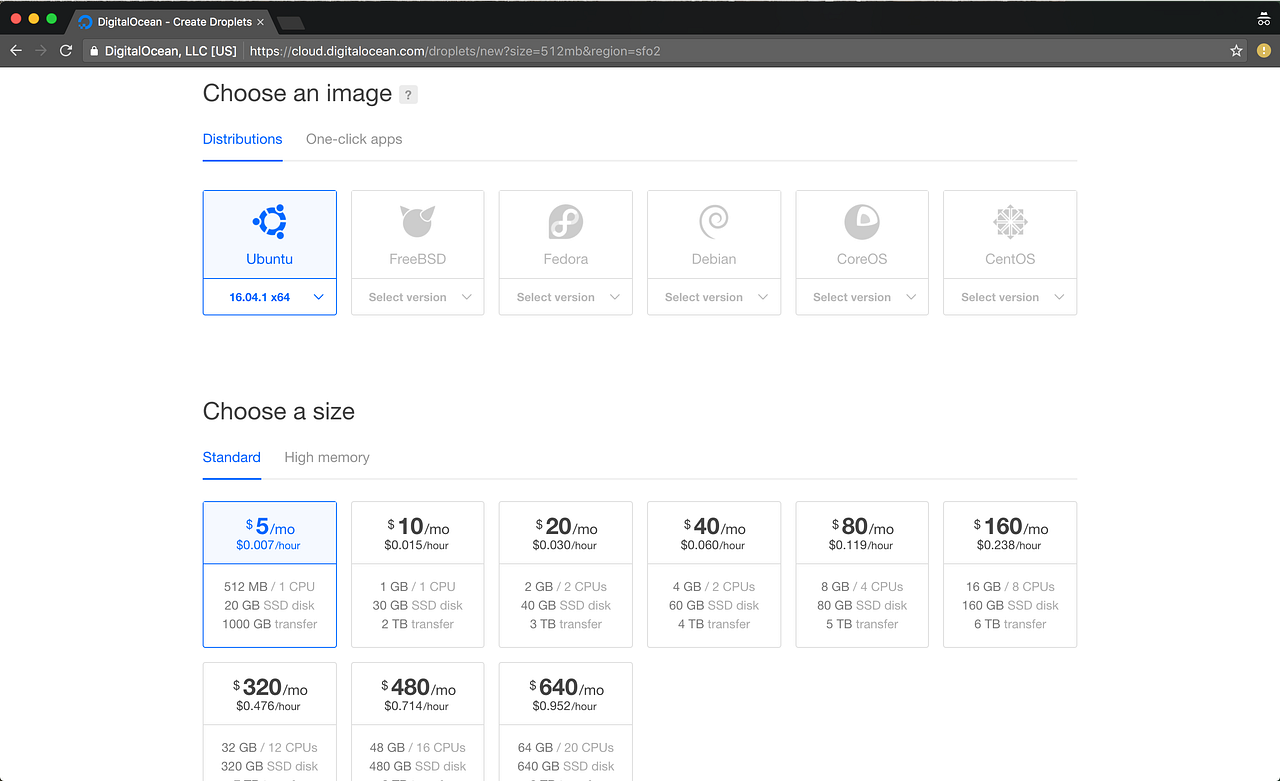The width and height of the screenshot is (1280, 781).
Task: Select the $320/mo plan card
Action: point(269,722)
